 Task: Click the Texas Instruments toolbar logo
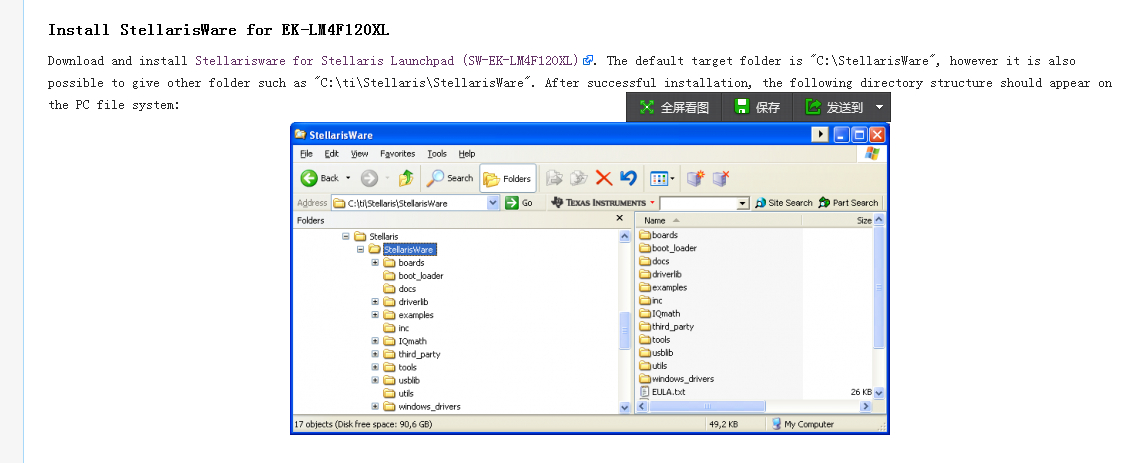pos(599,202)
